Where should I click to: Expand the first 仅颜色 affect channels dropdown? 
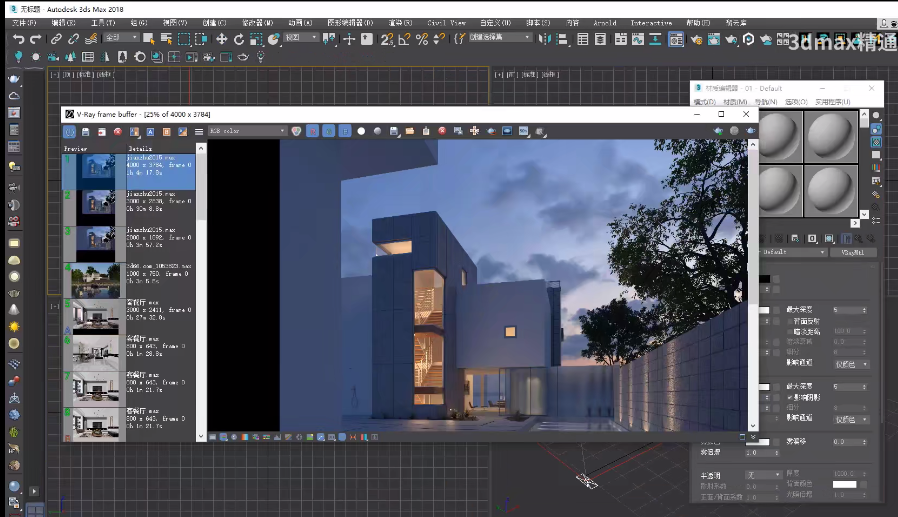(852, 364)
